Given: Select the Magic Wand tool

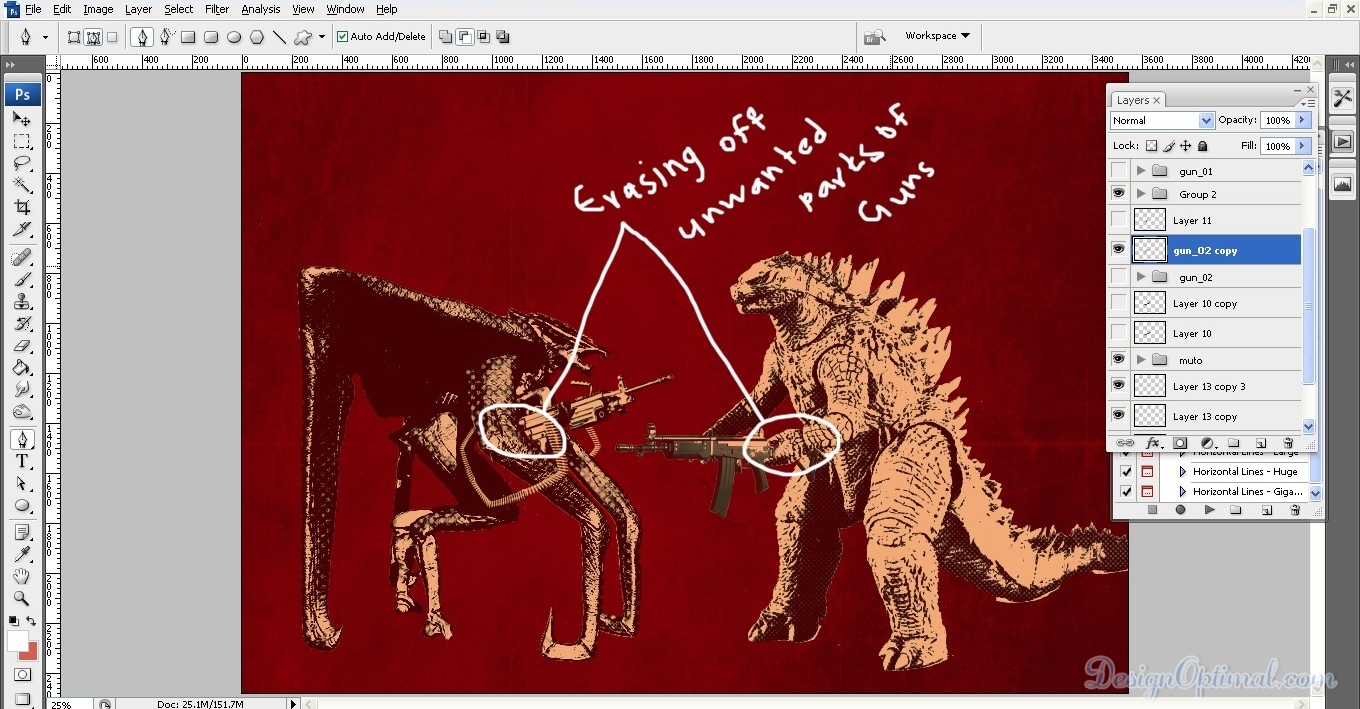Looking at the screenshot, I should point(22,185).
